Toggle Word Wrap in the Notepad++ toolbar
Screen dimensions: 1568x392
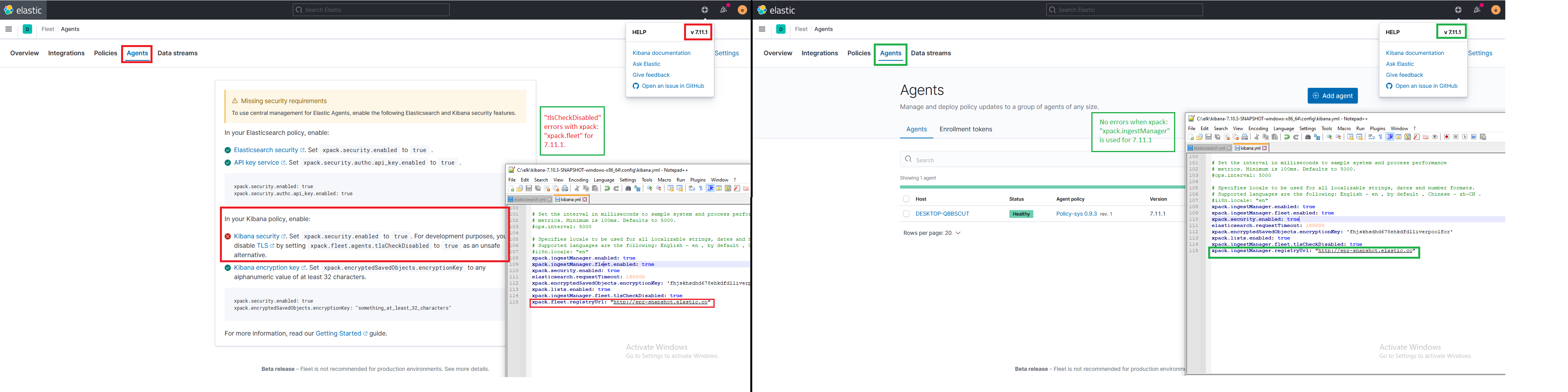click(x=1372, y=137)
